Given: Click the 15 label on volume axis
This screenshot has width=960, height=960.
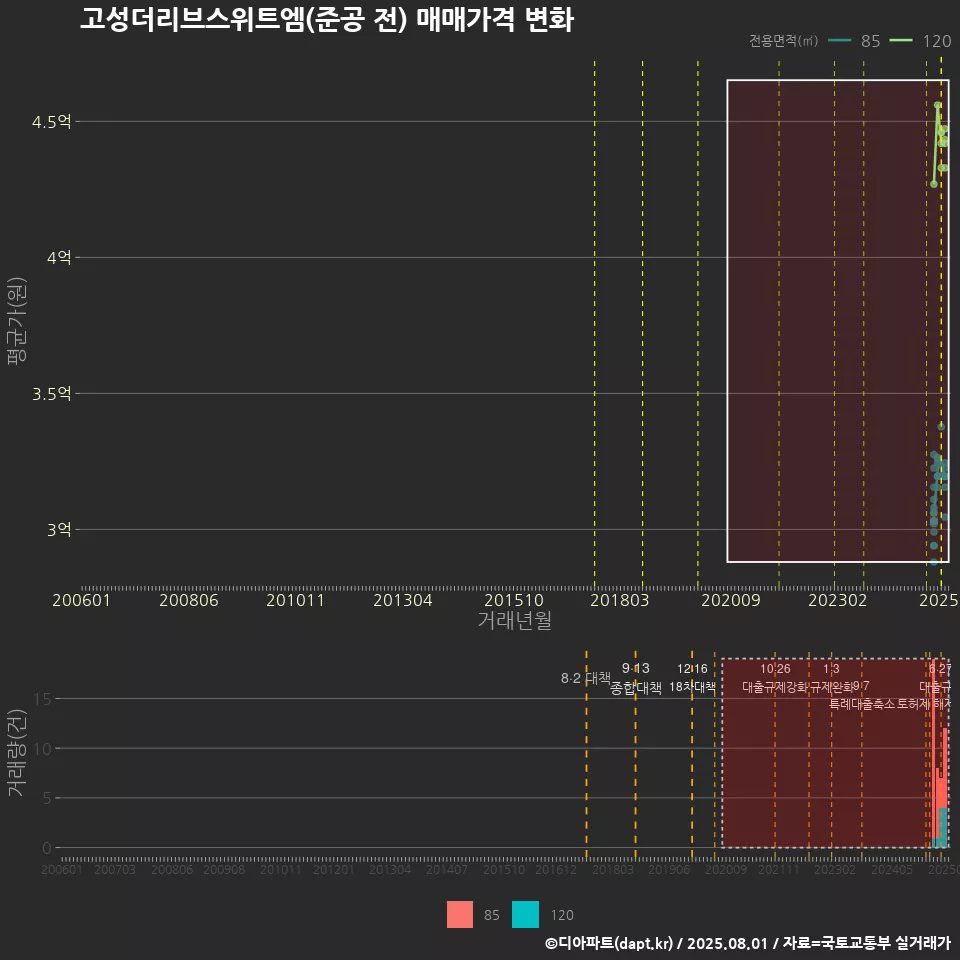Looking at the screenshot, I should point(43,699).
